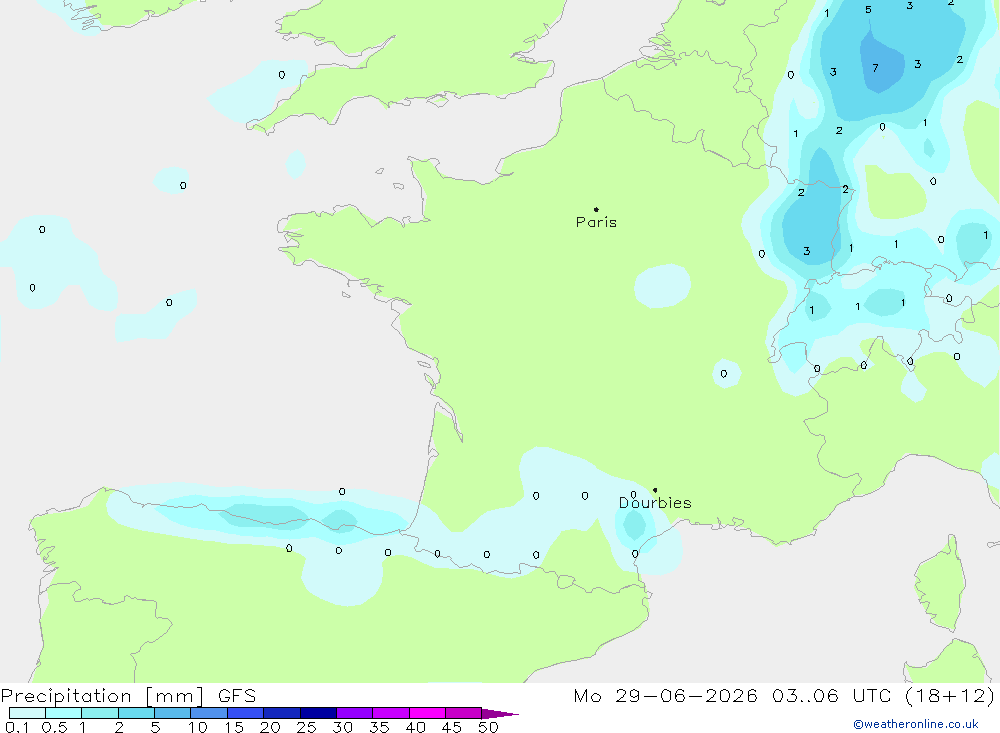Select the 15–20 mm legend swatch
Screen dimensions: 1000x733
pos(246,713)
